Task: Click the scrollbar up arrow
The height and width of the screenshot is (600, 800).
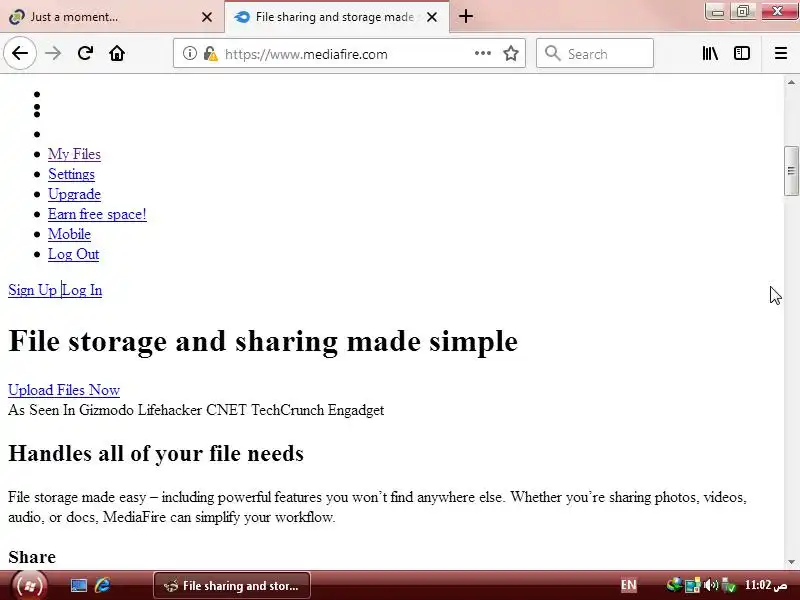Action: click(791, 82)
